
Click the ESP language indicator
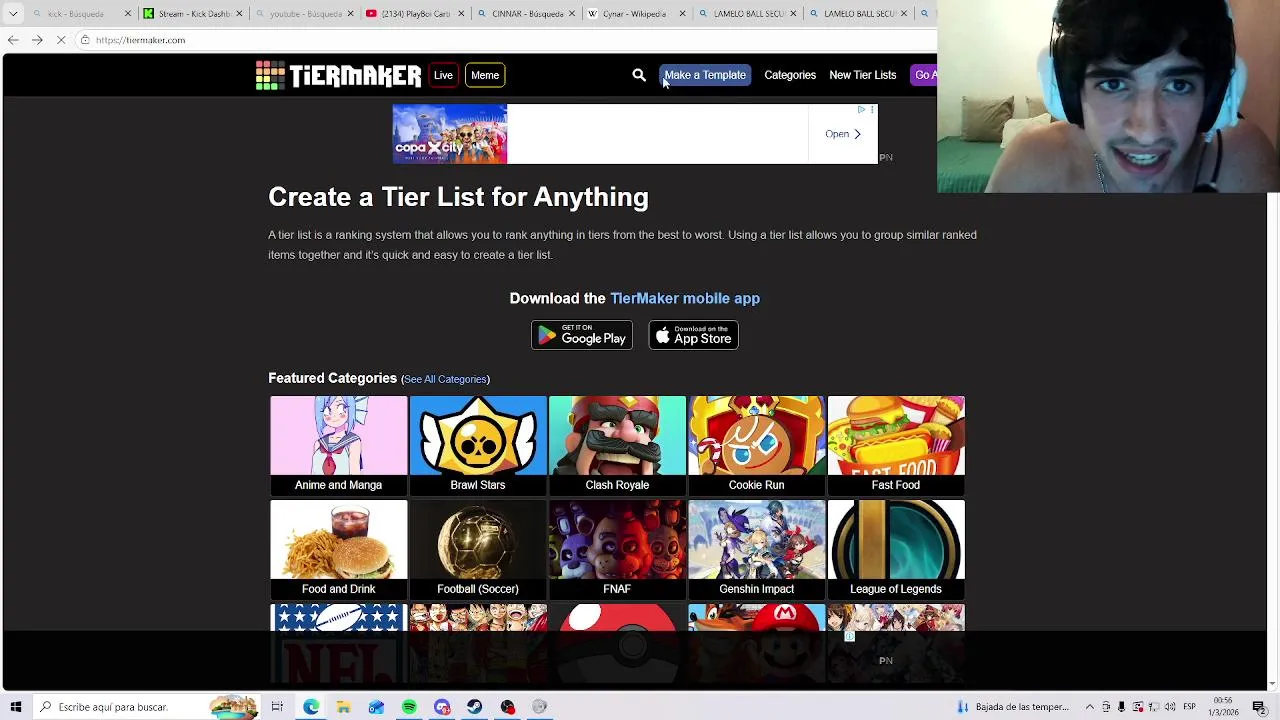1189,707
